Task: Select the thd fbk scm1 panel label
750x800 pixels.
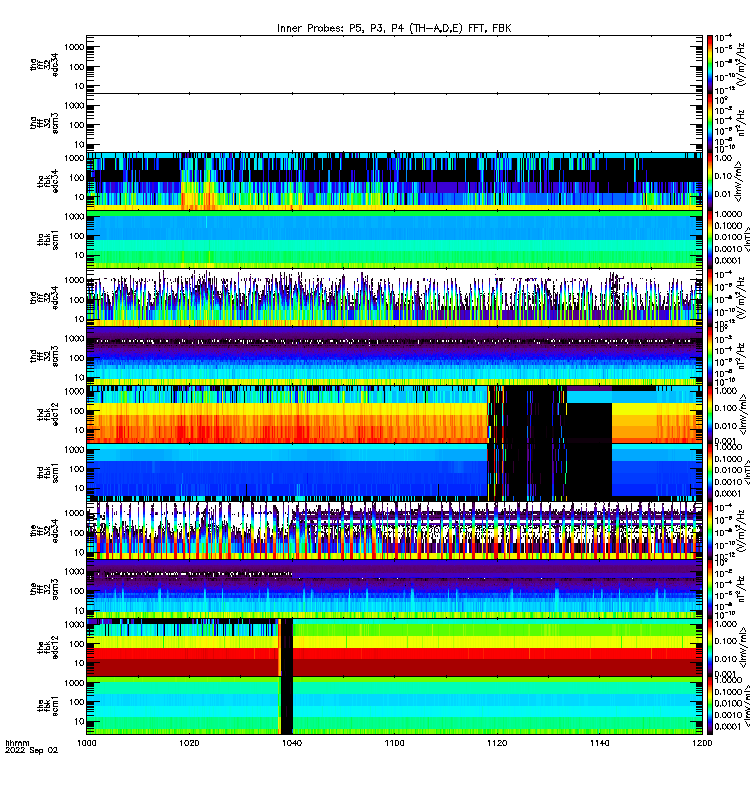Action: 47,473
